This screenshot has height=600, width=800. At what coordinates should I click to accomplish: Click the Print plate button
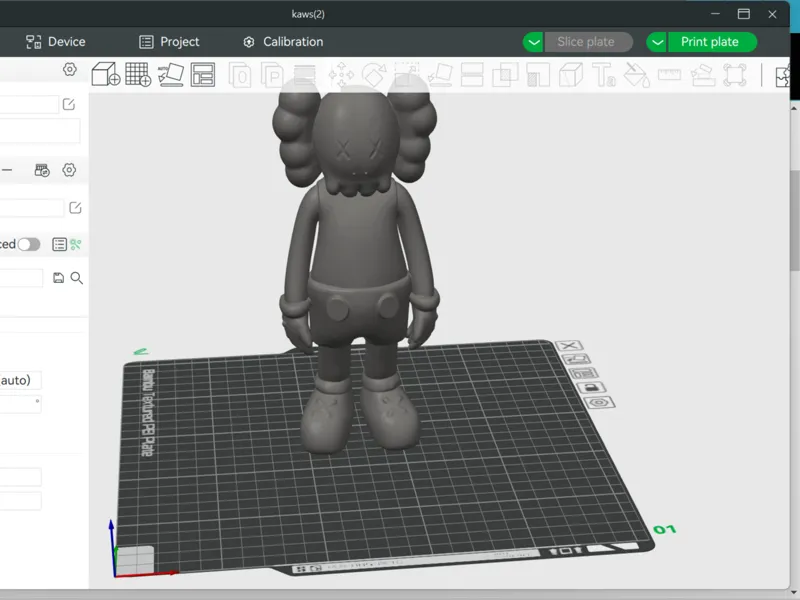point(712,42)
